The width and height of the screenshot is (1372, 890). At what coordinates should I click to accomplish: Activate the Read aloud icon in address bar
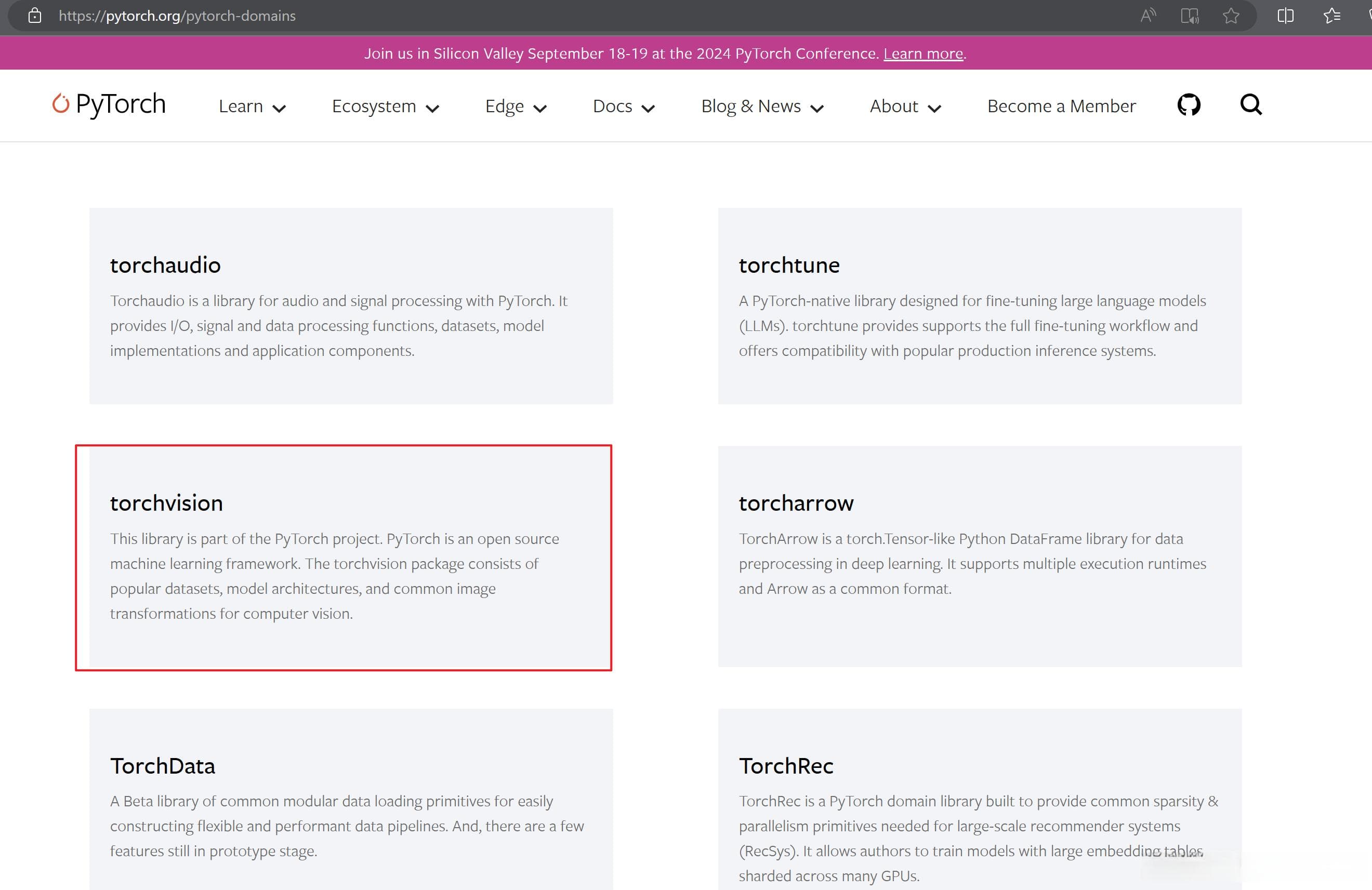coord(1148,16)
